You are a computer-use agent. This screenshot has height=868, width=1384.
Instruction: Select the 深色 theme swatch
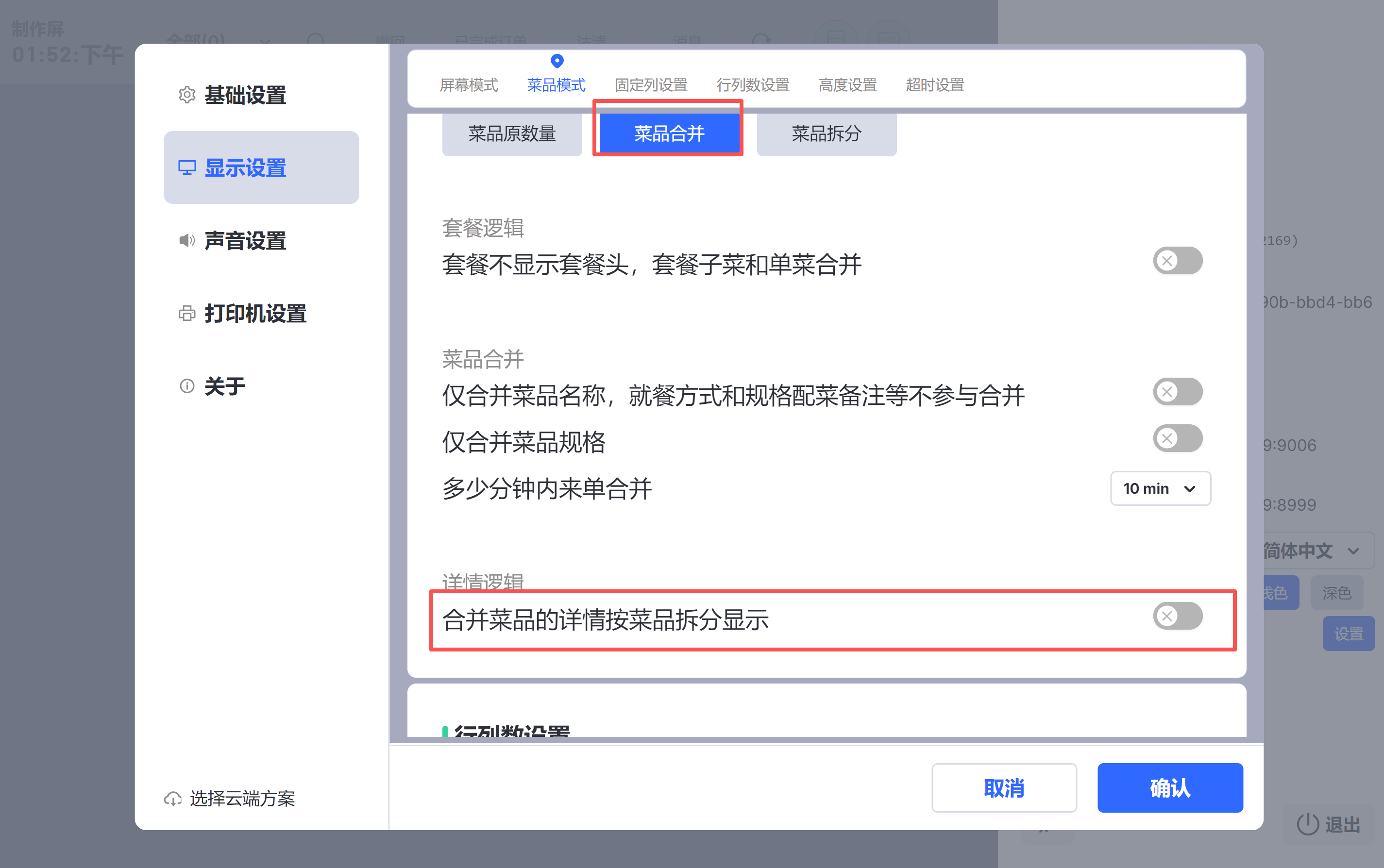(x=1336, y=593)
